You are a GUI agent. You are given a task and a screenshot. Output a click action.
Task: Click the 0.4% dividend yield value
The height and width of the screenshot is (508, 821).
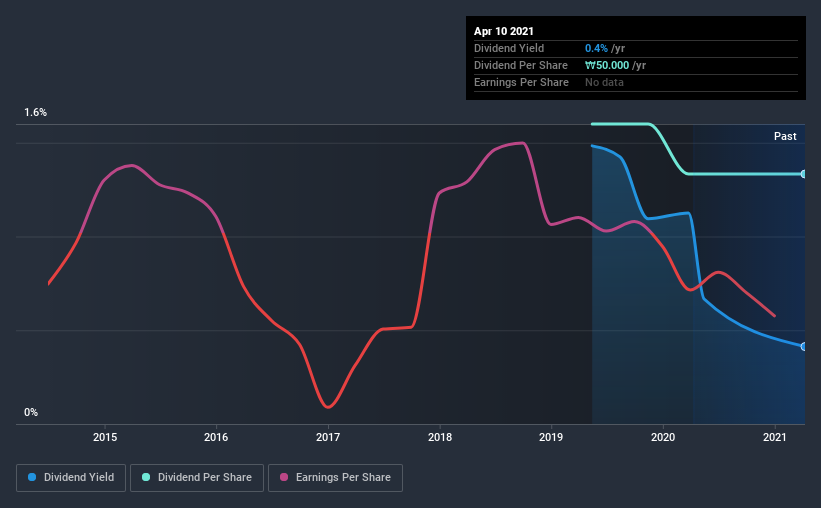point(596,48)
